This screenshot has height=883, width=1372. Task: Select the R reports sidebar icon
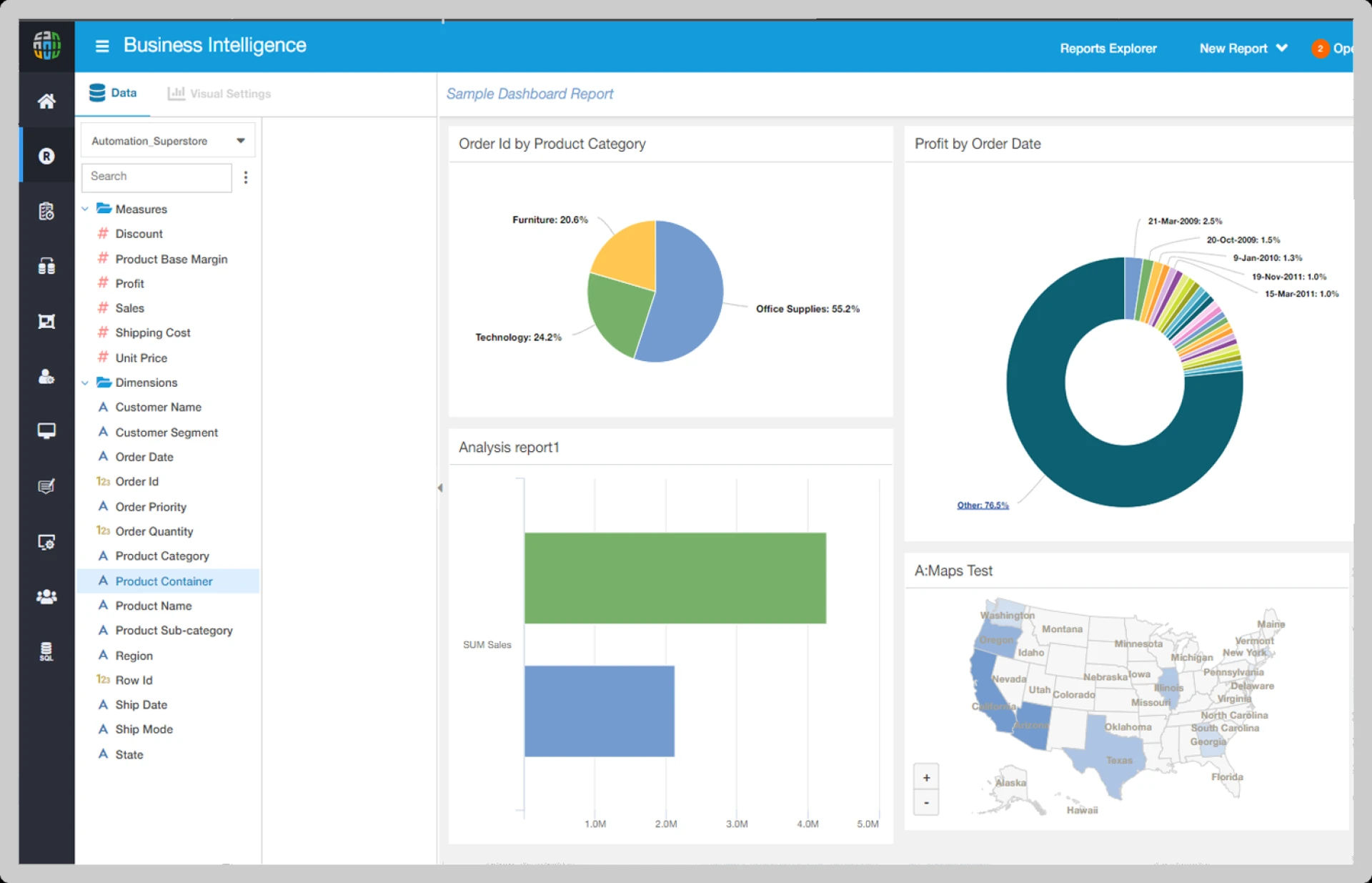tap(46, 156)
